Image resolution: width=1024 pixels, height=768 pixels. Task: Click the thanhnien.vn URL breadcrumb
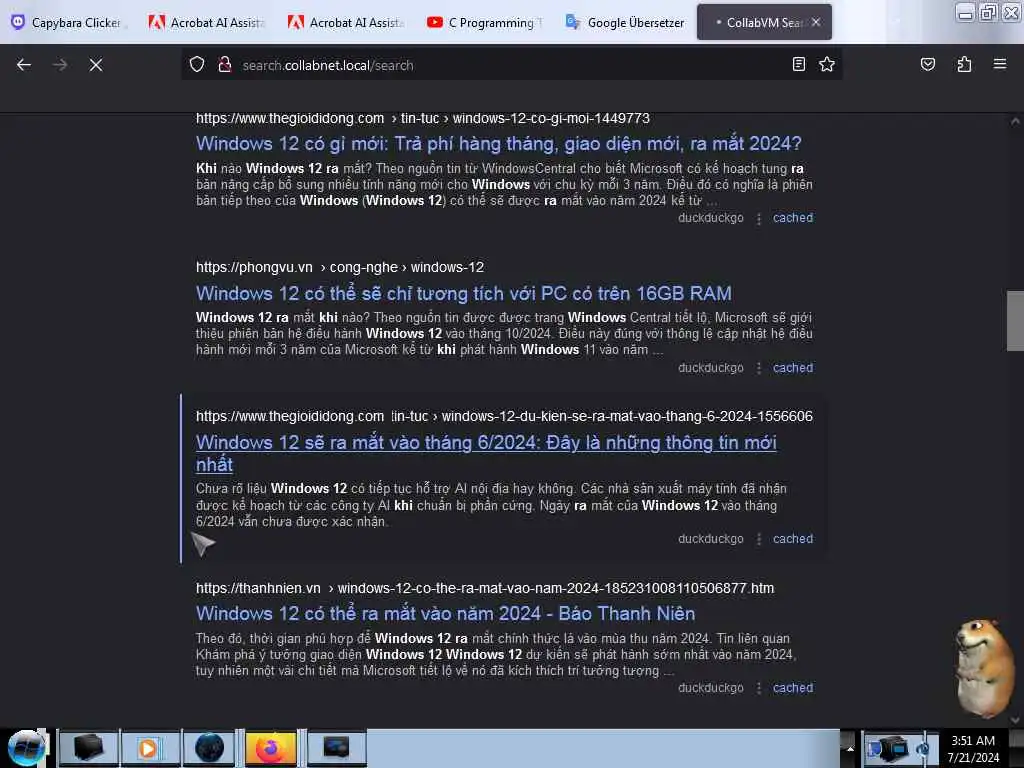pos(485,588)
